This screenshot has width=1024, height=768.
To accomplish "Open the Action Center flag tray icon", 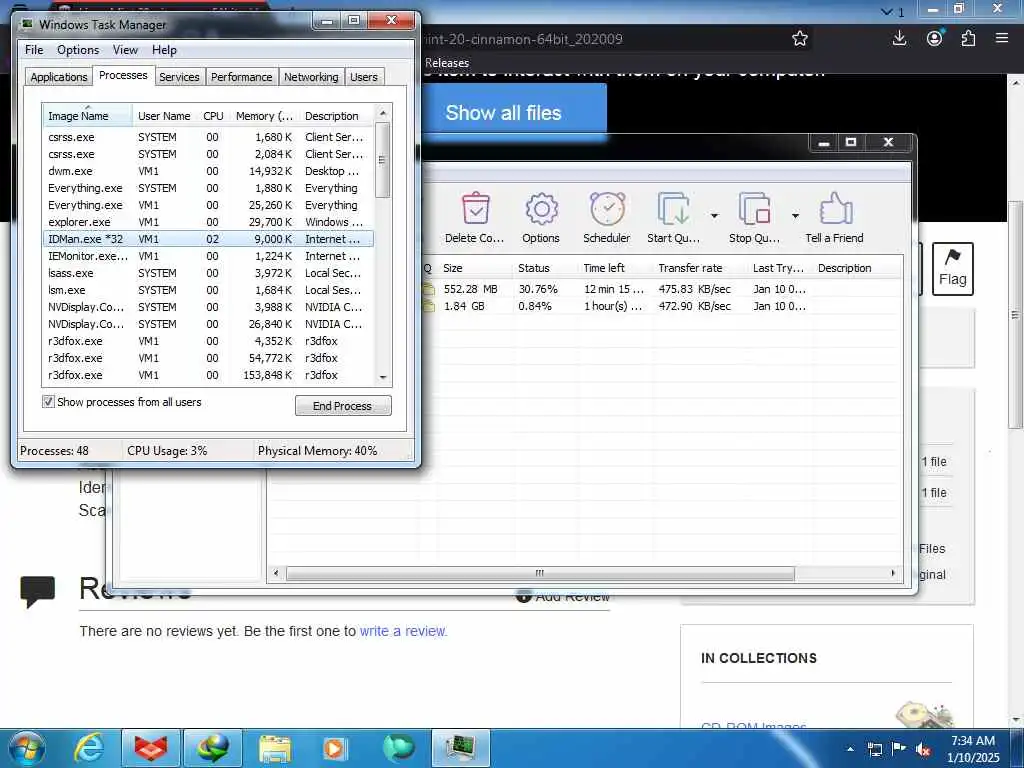I will coord(899,749).
